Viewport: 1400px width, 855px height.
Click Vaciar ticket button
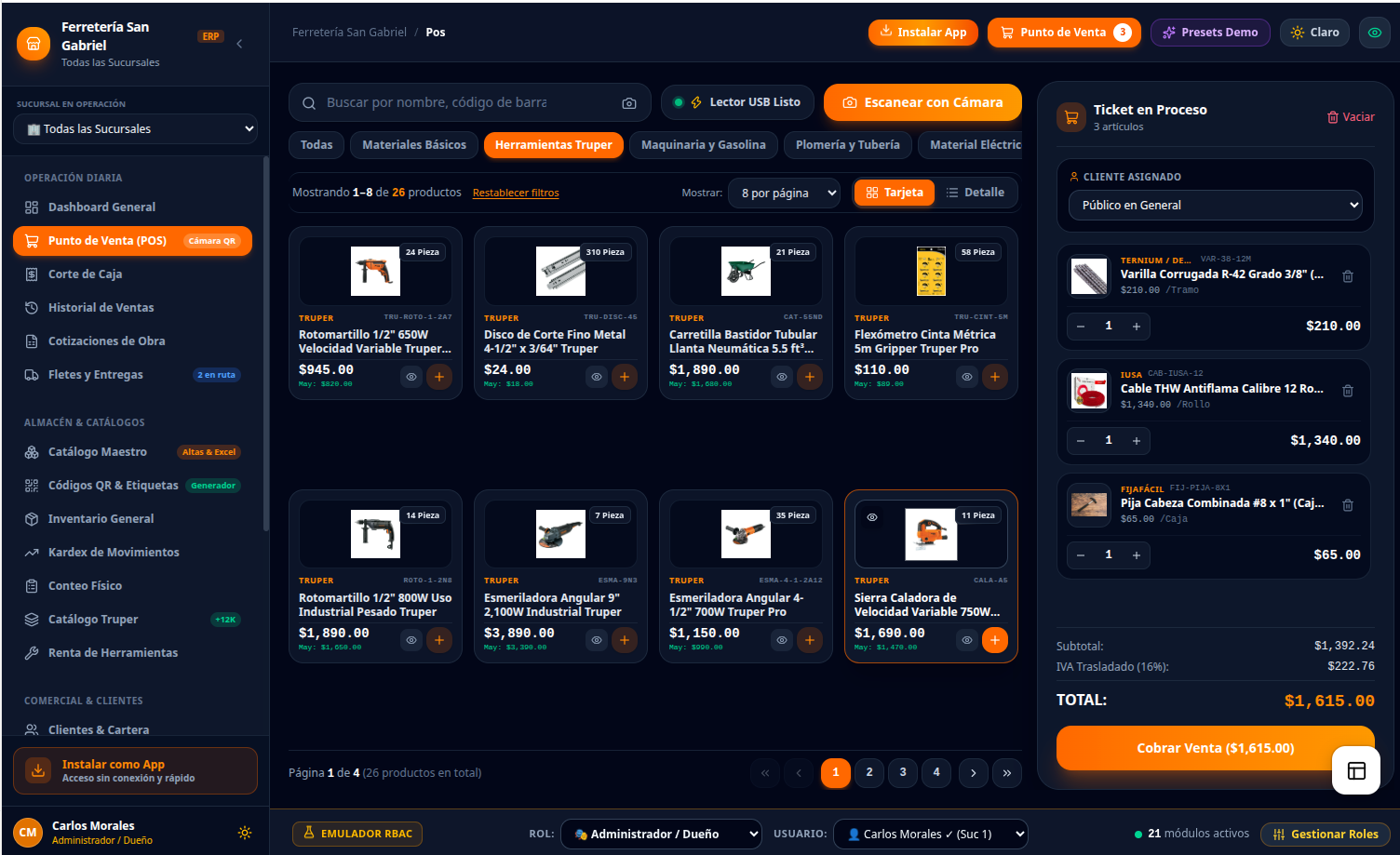tap(1351, 117)
